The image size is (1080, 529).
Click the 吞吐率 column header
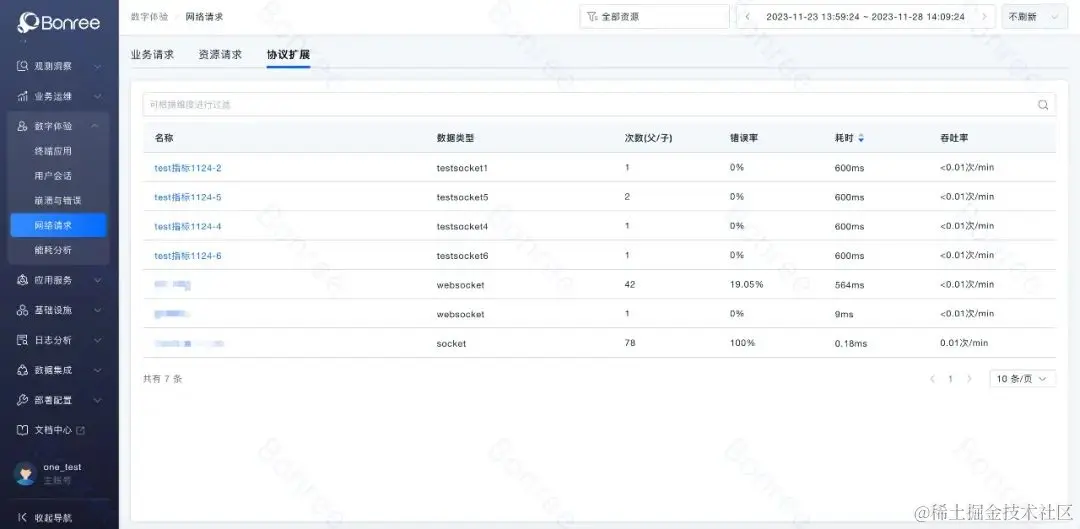(954, 138)
